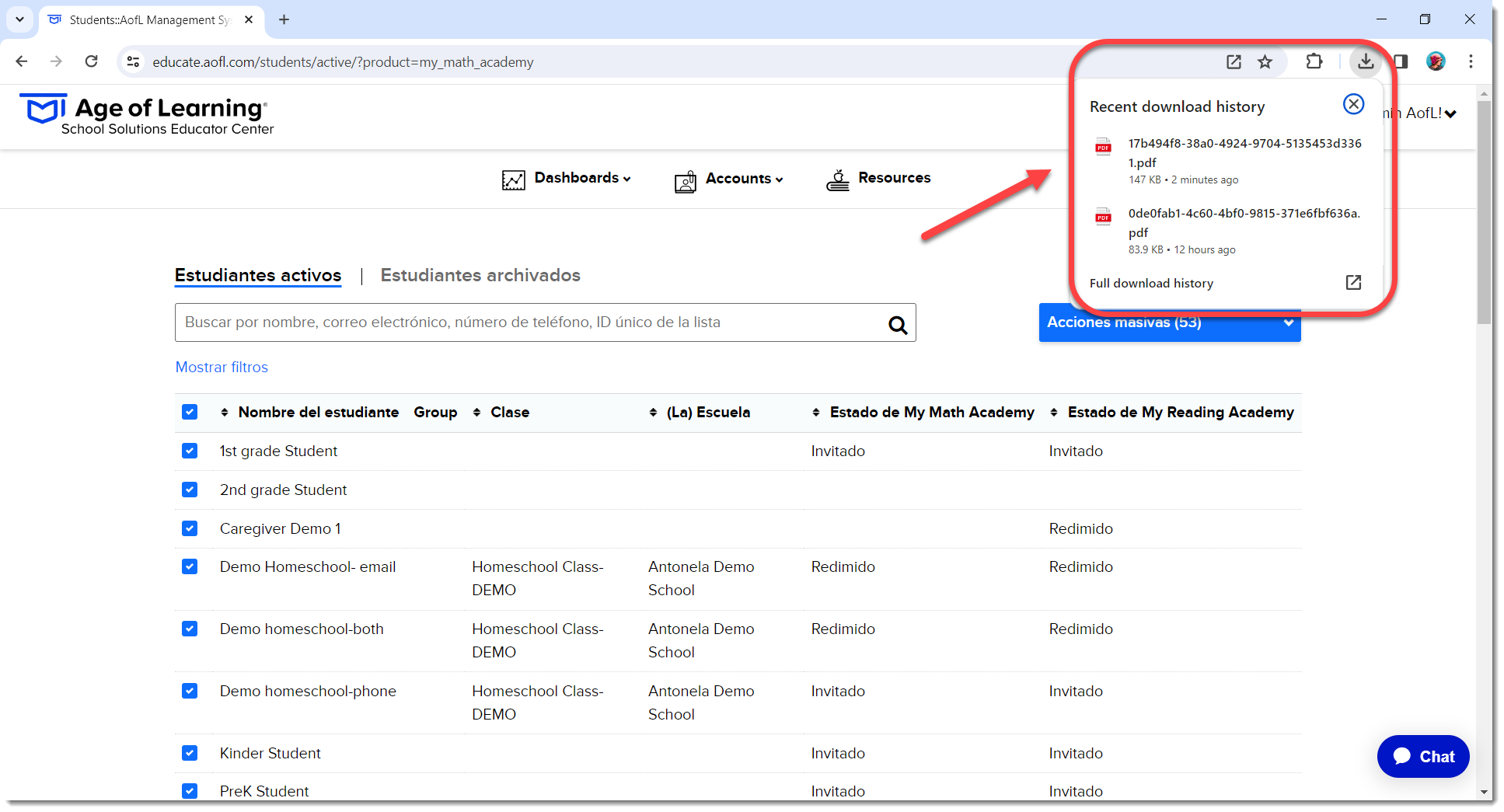The width and height of the screenshot is (1504, 812).
Task: Click the browser forward arrow
Action: [x=56, y=61]
